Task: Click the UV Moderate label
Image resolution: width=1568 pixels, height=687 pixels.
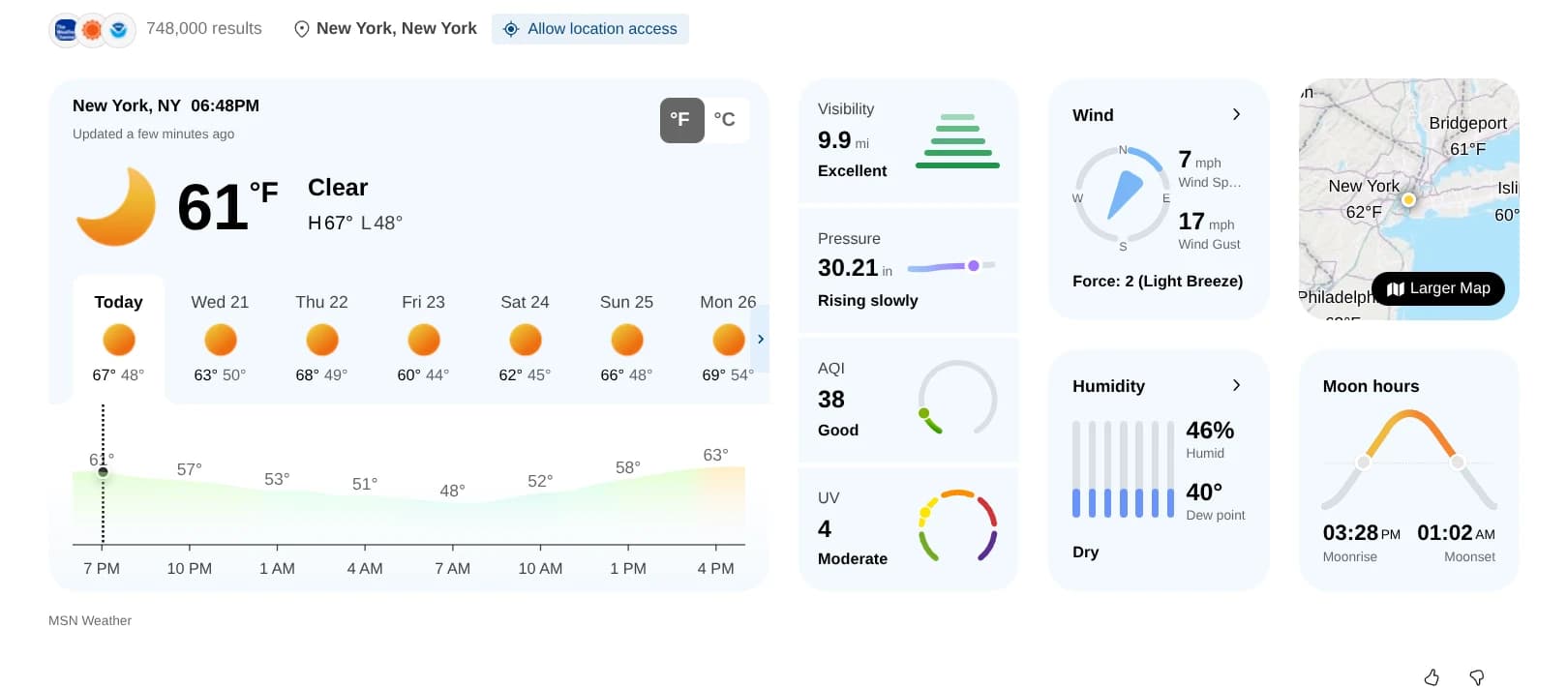Action: [853, 559]
